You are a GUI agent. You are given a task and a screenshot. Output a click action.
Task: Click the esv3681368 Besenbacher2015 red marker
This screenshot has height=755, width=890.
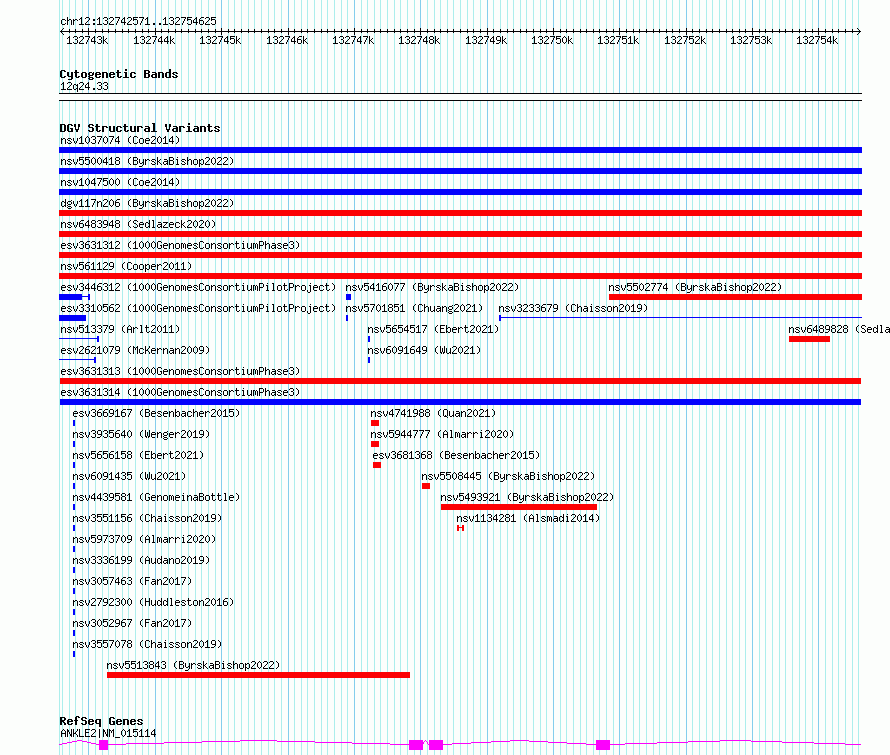[377, 465]
